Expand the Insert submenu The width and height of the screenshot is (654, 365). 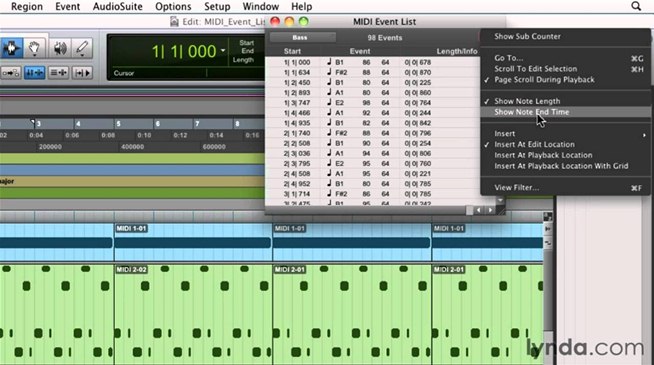(565, 134)
